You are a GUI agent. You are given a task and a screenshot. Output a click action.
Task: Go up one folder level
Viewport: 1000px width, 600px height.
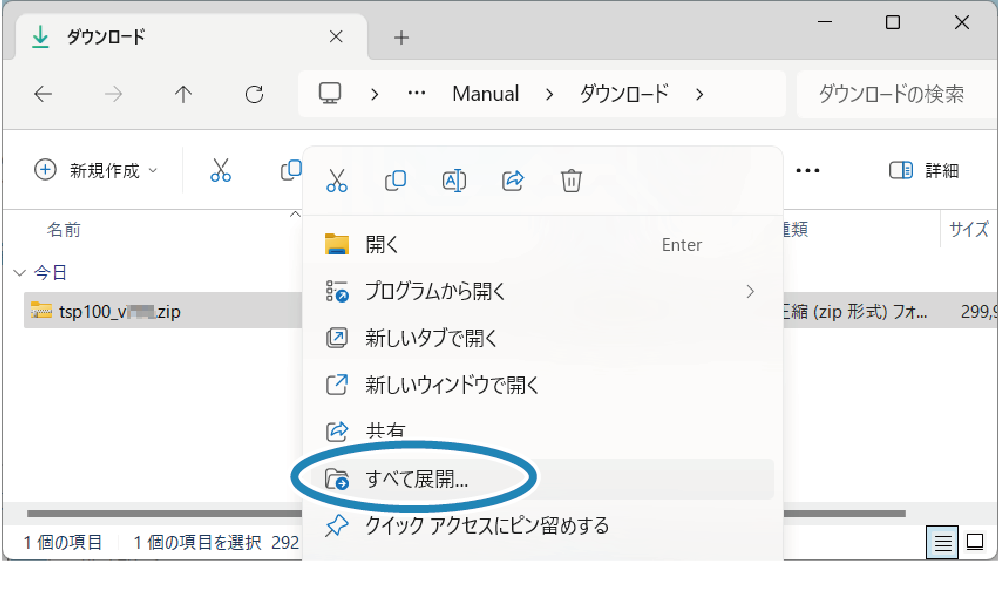coord(183,94)
